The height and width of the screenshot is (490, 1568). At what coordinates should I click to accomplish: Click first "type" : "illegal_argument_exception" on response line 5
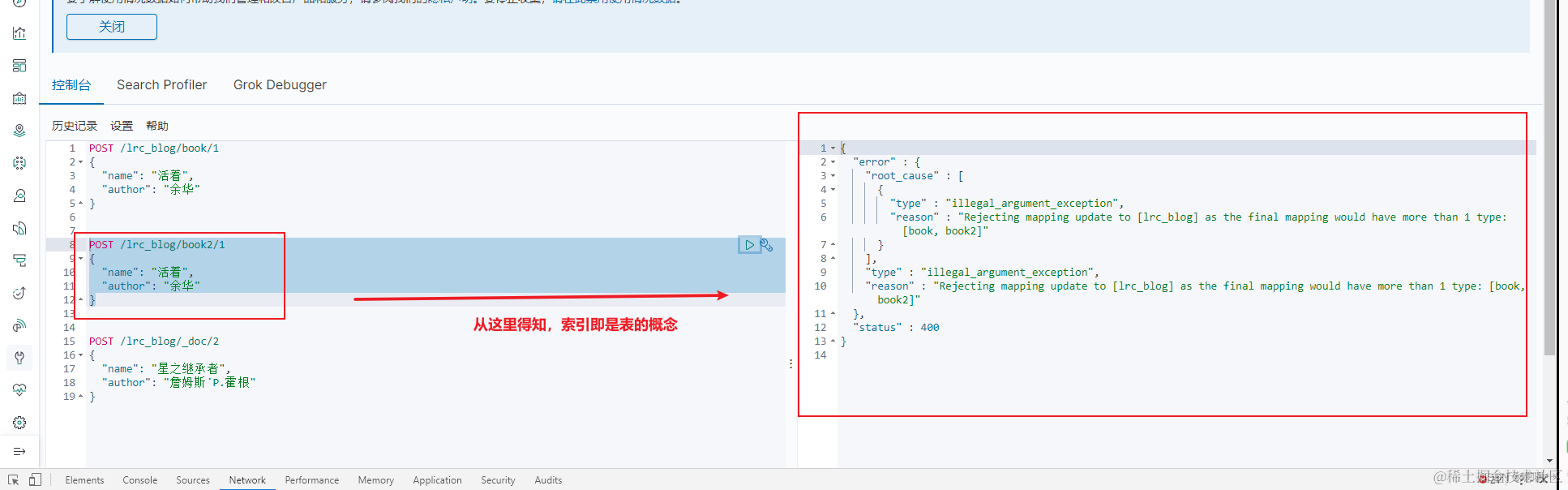tap(1006, 204)
